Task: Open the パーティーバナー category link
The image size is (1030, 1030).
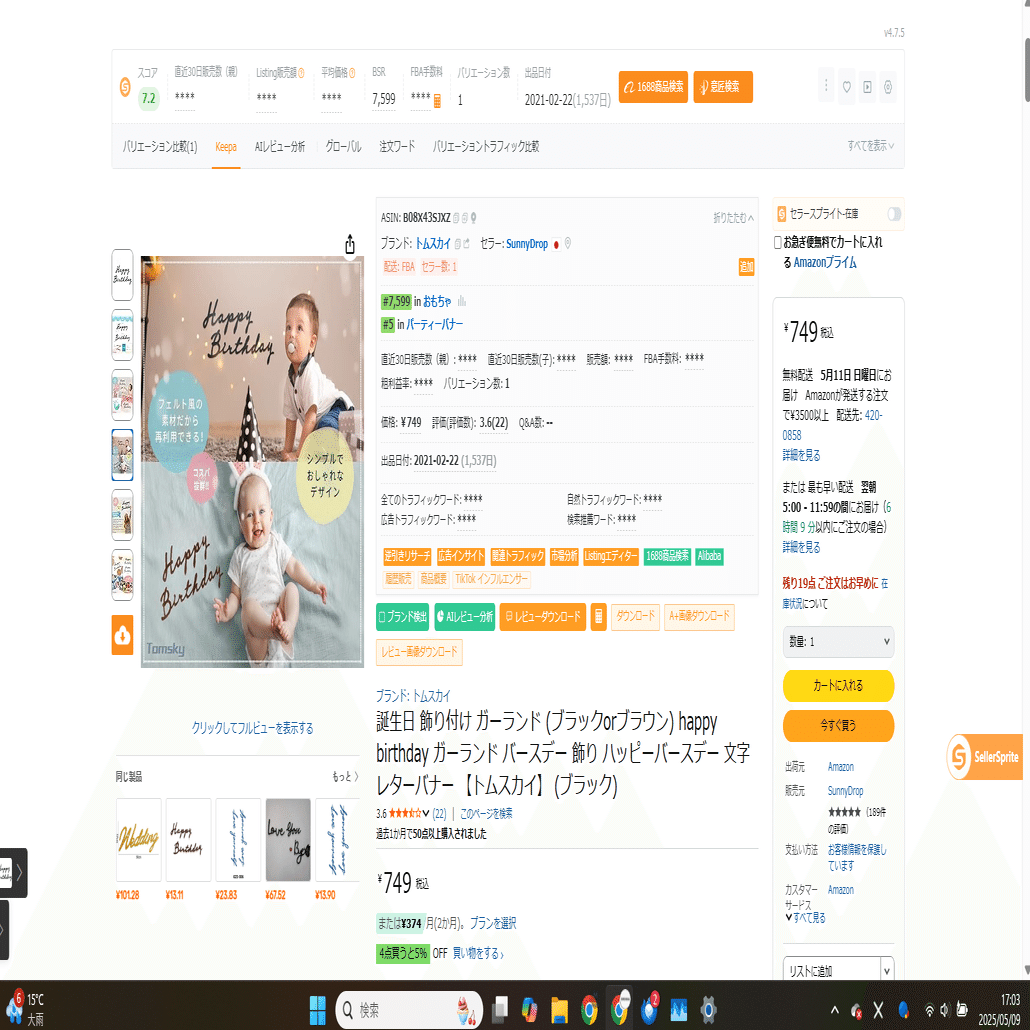Action: pyautogui.click(x=434, y=324)
